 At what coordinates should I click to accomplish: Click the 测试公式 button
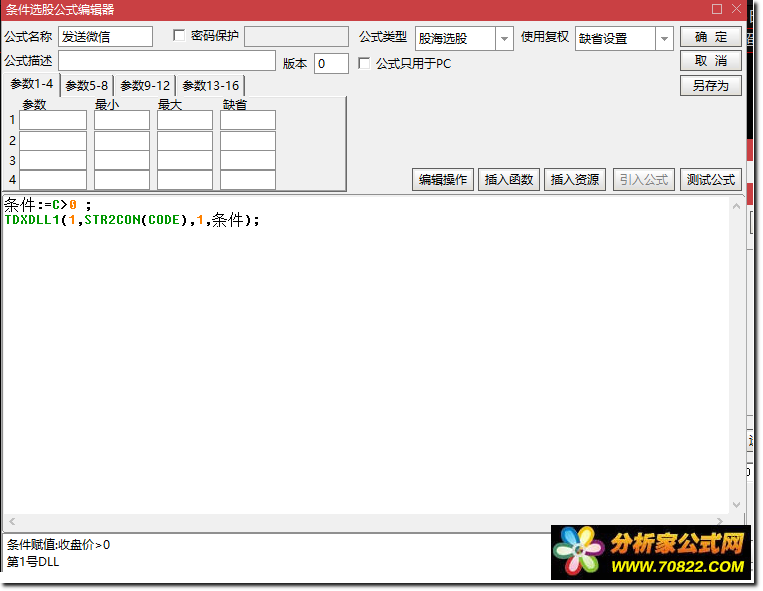point(710,180)
